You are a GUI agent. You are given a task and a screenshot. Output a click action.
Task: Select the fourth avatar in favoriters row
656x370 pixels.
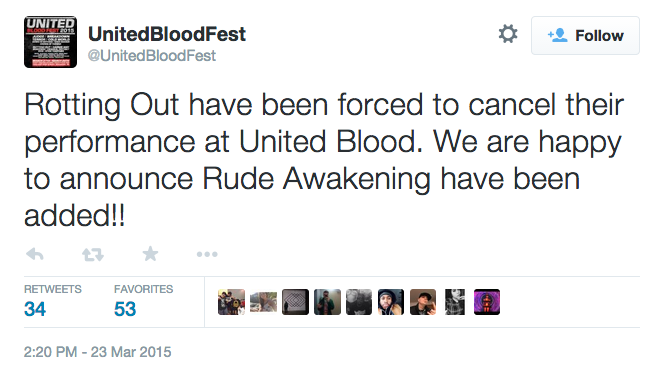(x=328, y=302)
